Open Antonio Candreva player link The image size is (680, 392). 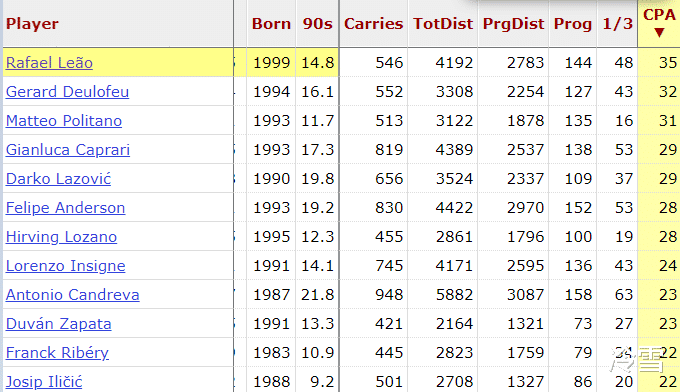tap(72, 295)
